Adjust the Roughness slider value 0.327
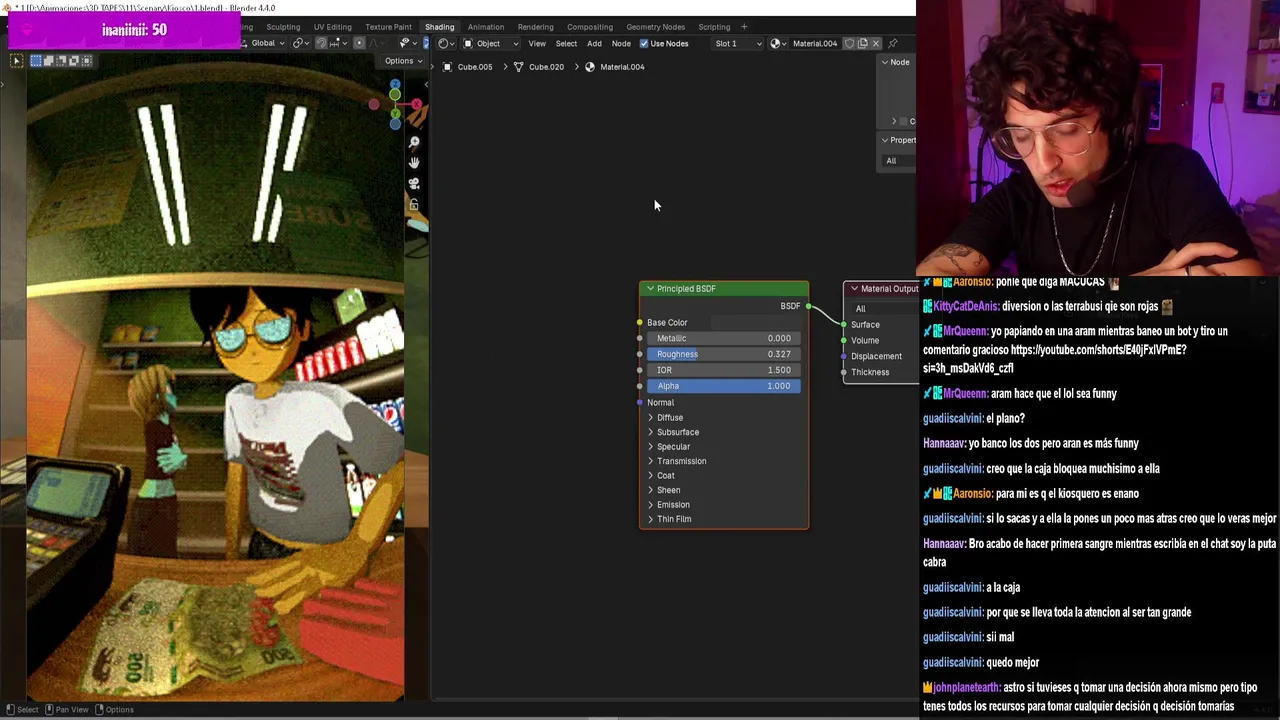Screen dimensions: 1280x720 724,354
